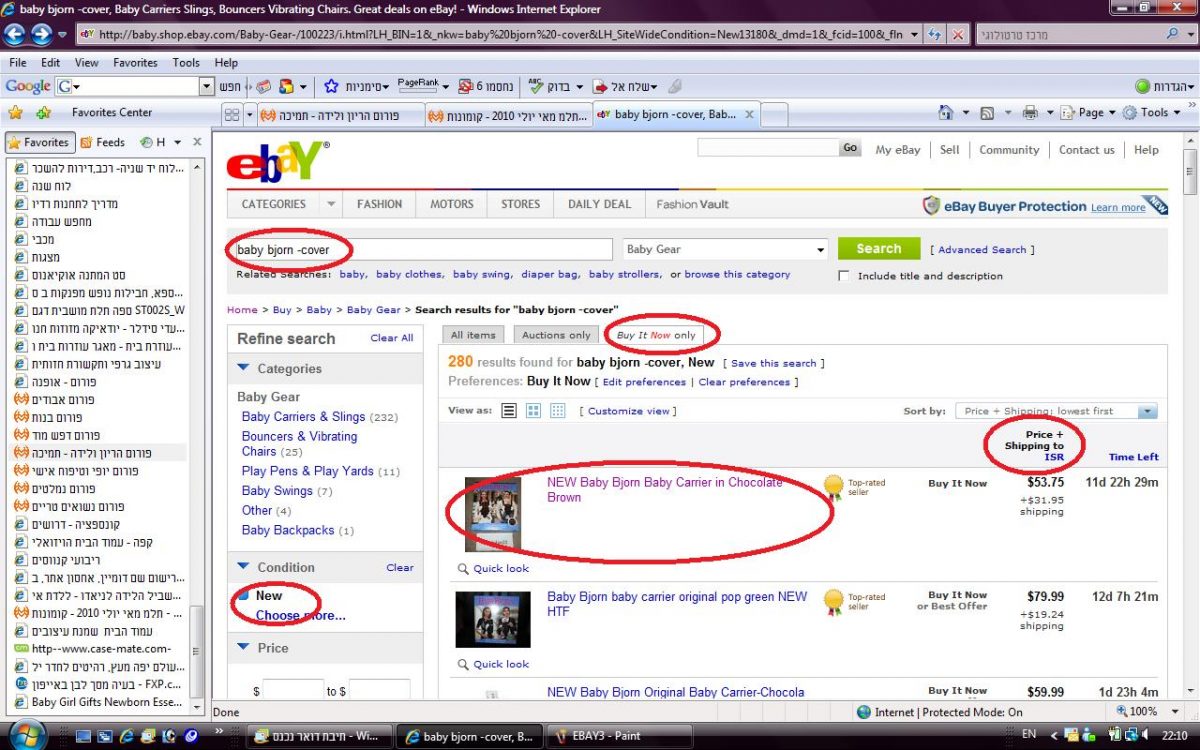Viewport: 1200px width, 750px height.
Task: Click Clear All in Refine search
Action: (x=392, y=338)
